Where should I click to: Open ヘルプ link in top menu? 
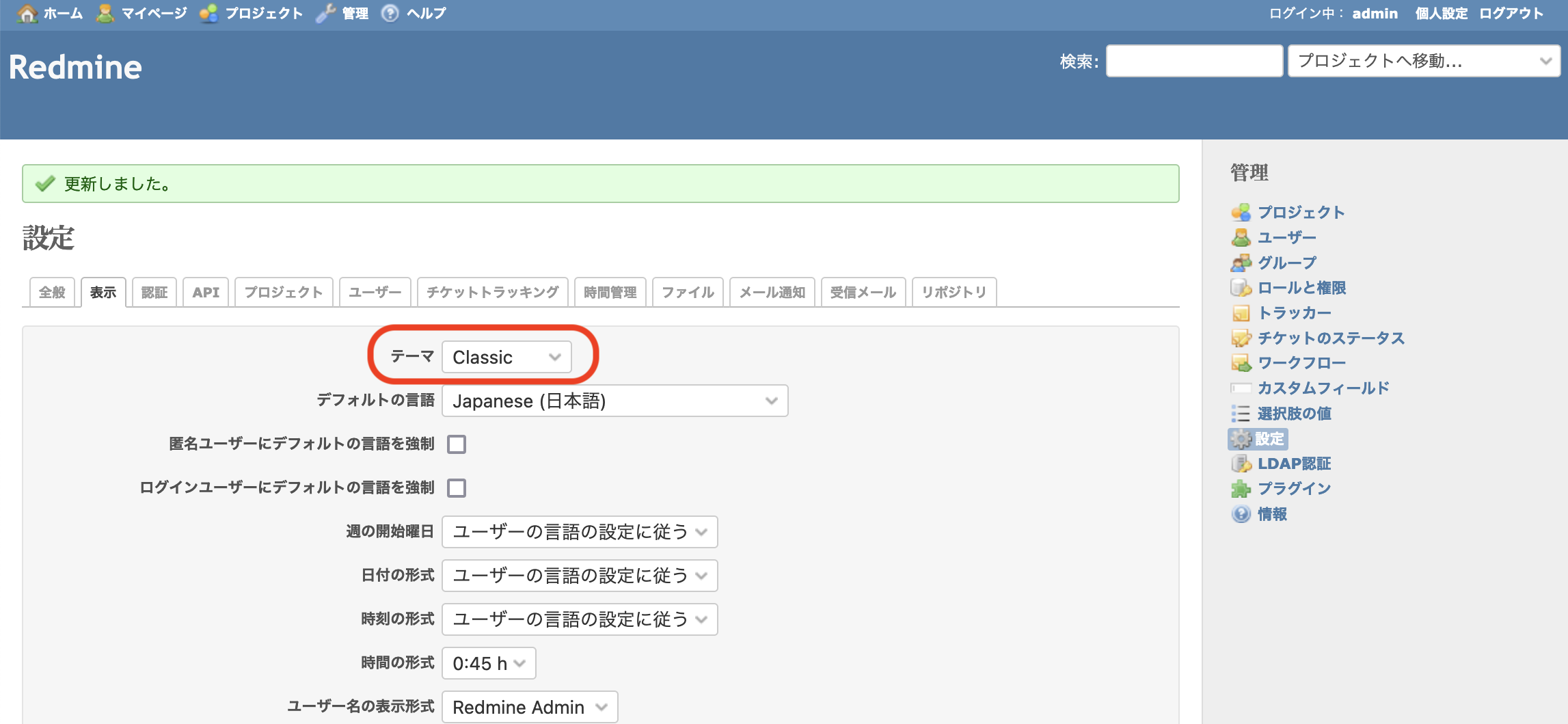coord(426,13)
